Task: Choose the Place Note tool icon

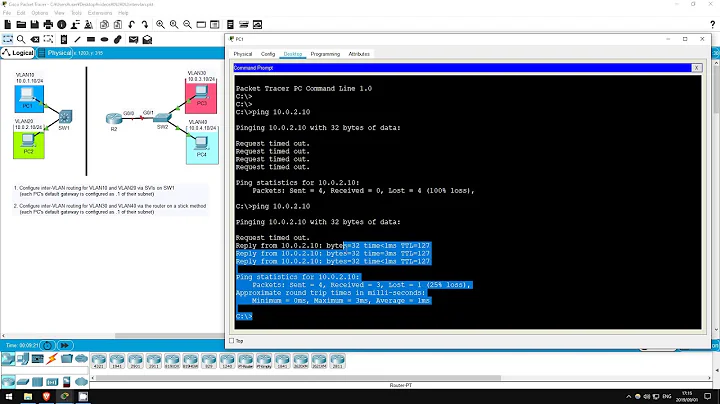Action: [x=64, y=39]
